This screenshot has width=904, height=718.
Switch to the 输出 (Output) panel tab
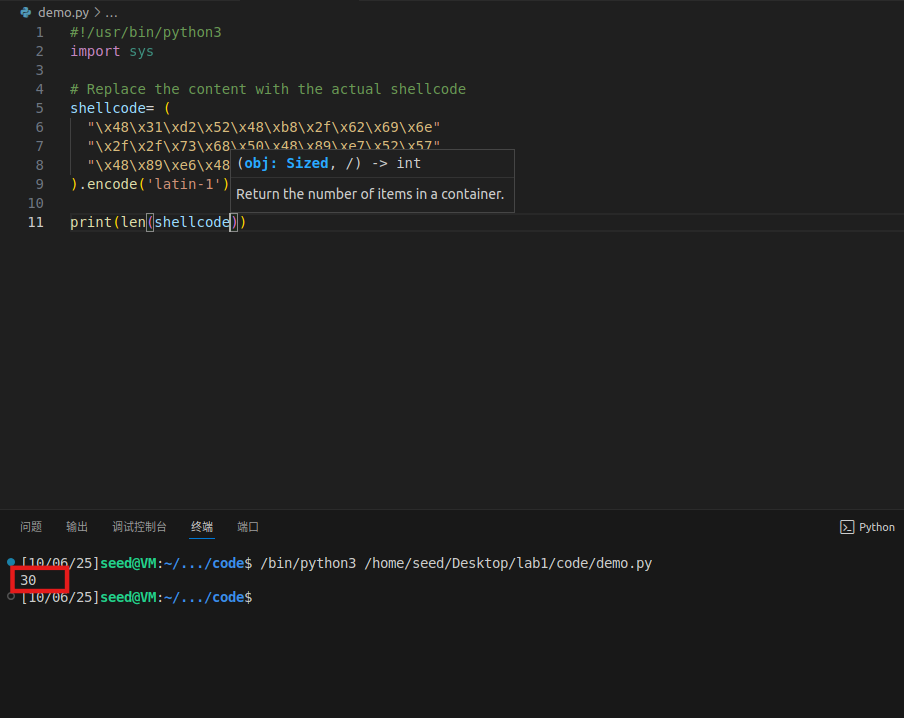pos(77,527)
